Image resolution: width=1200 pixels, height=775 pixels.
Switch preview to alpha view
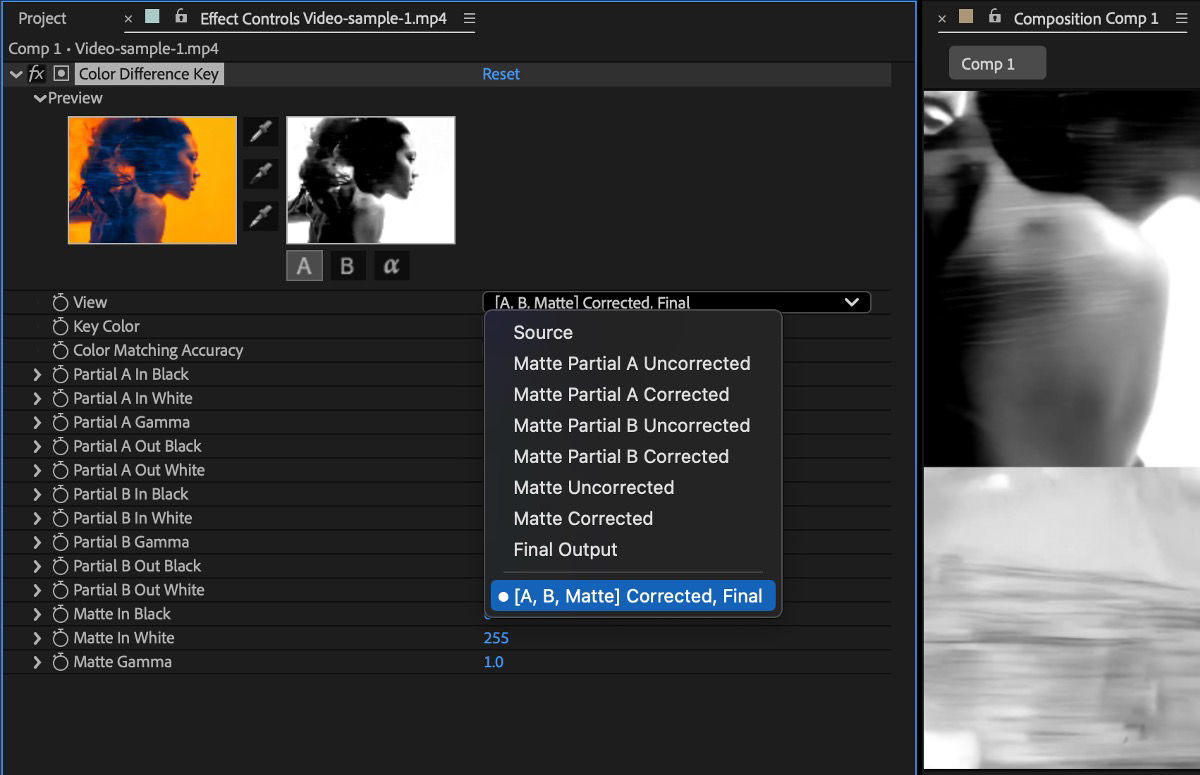pyautogui.click(x=390, y=265)
